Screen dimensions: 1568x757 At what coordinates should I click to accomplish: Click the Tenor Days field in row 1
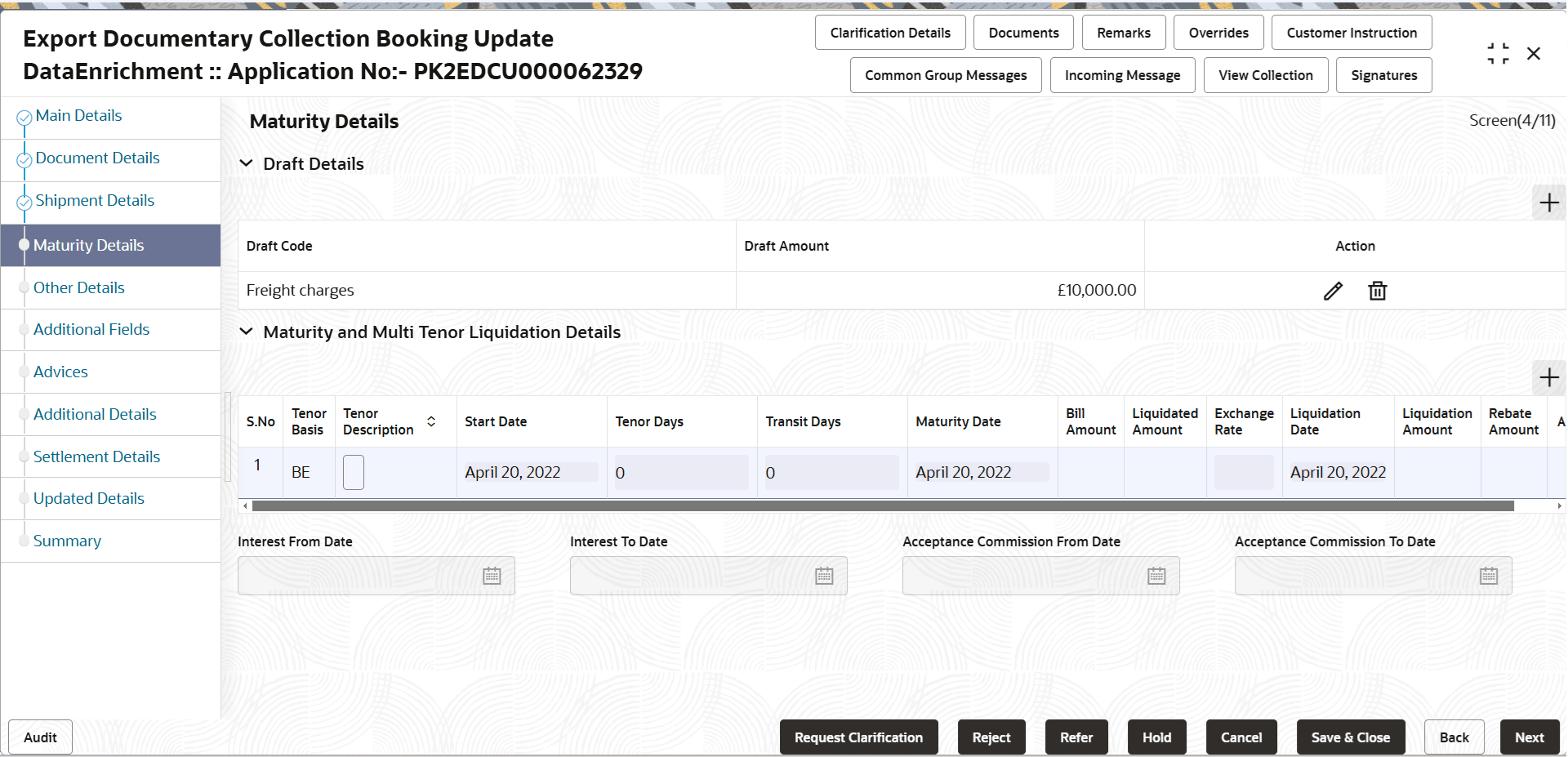pos(681,473)
